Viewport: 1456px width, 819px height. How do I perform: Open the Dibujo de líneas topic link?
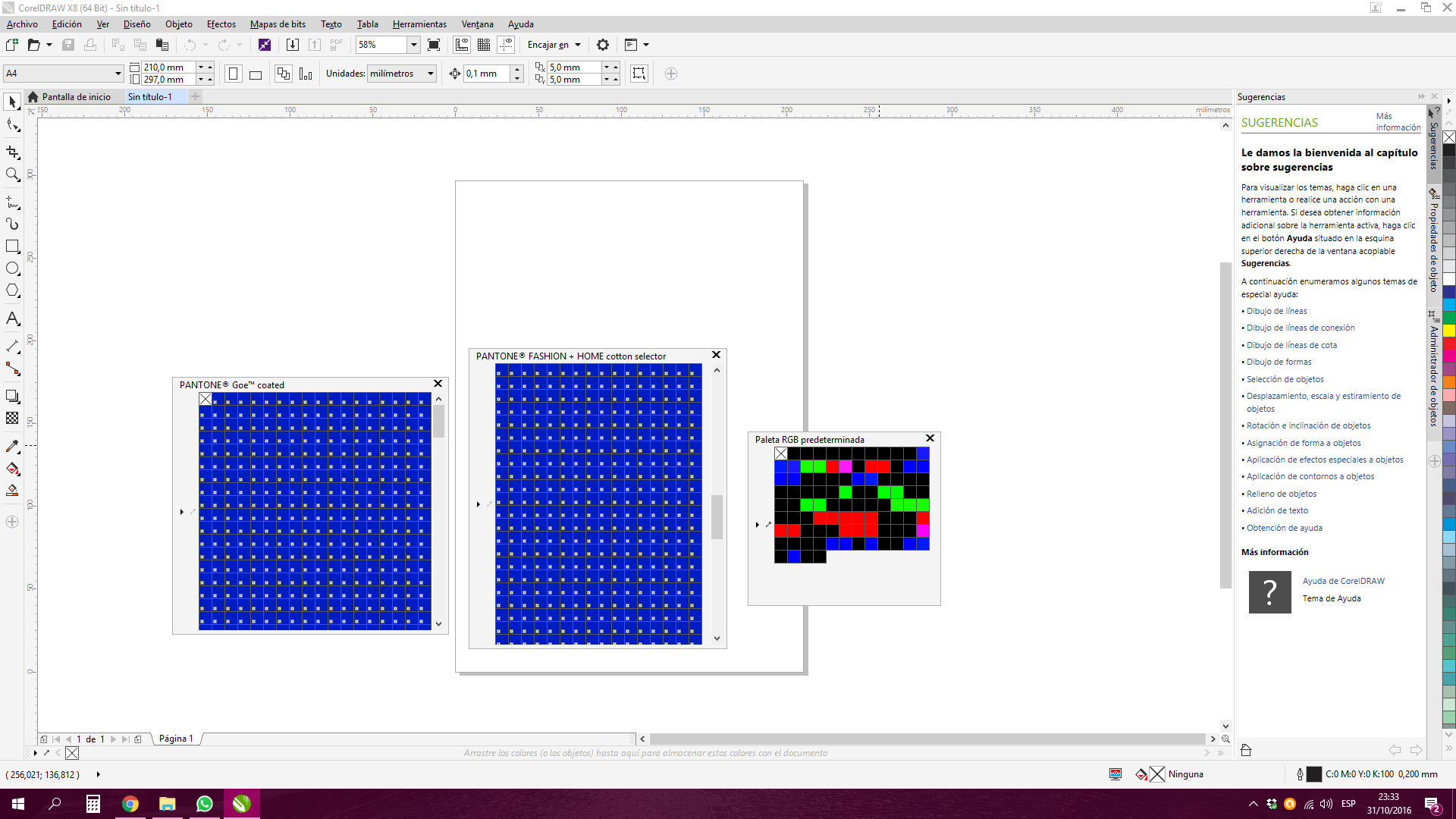[1276, 311]
